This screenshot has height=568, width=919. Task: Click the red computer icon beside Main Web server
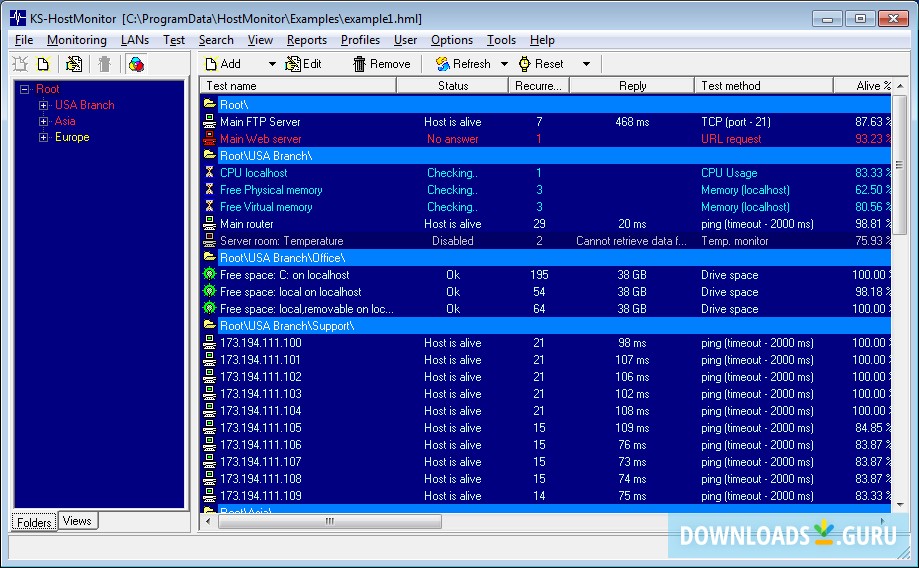209,139
